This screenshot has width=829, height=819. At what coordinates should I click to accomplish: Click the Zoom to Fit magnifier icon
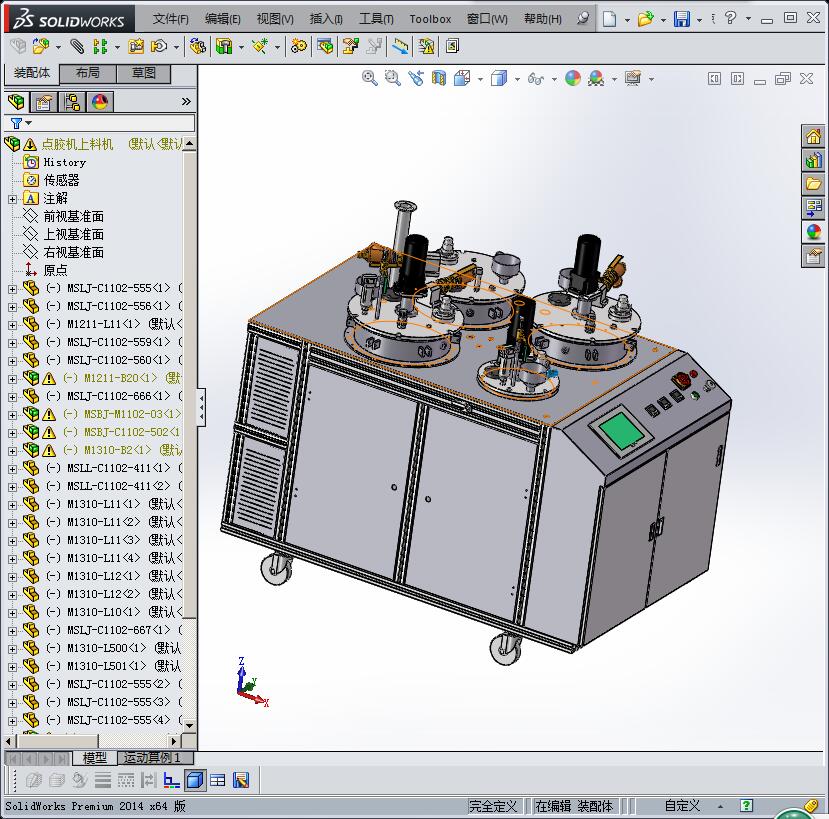tap(369, 78)
